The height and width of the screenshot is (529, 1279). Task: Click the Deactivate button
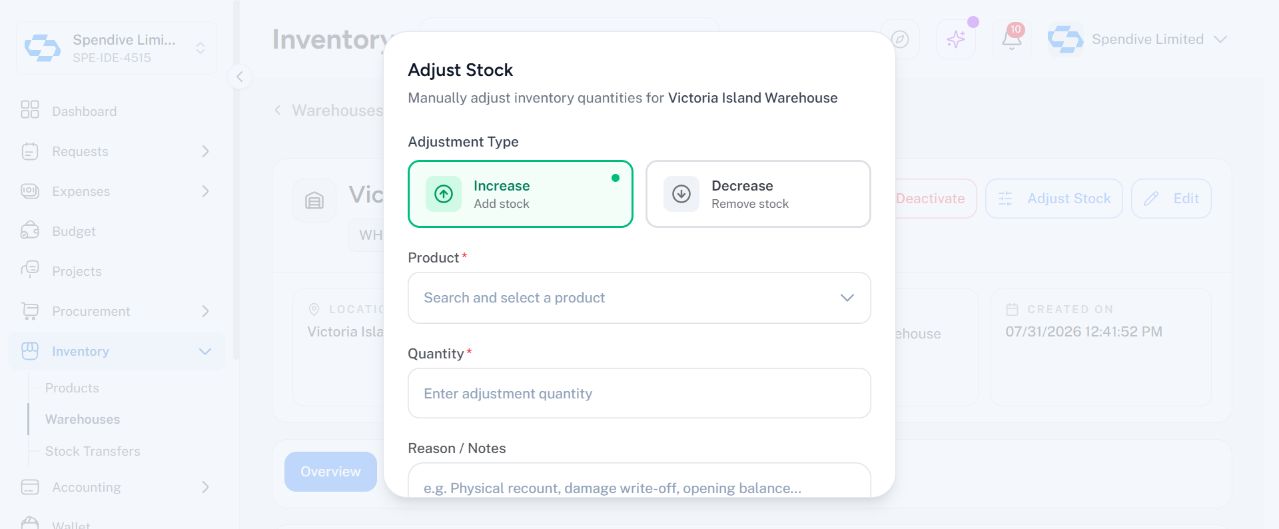(x=930, y=198)
